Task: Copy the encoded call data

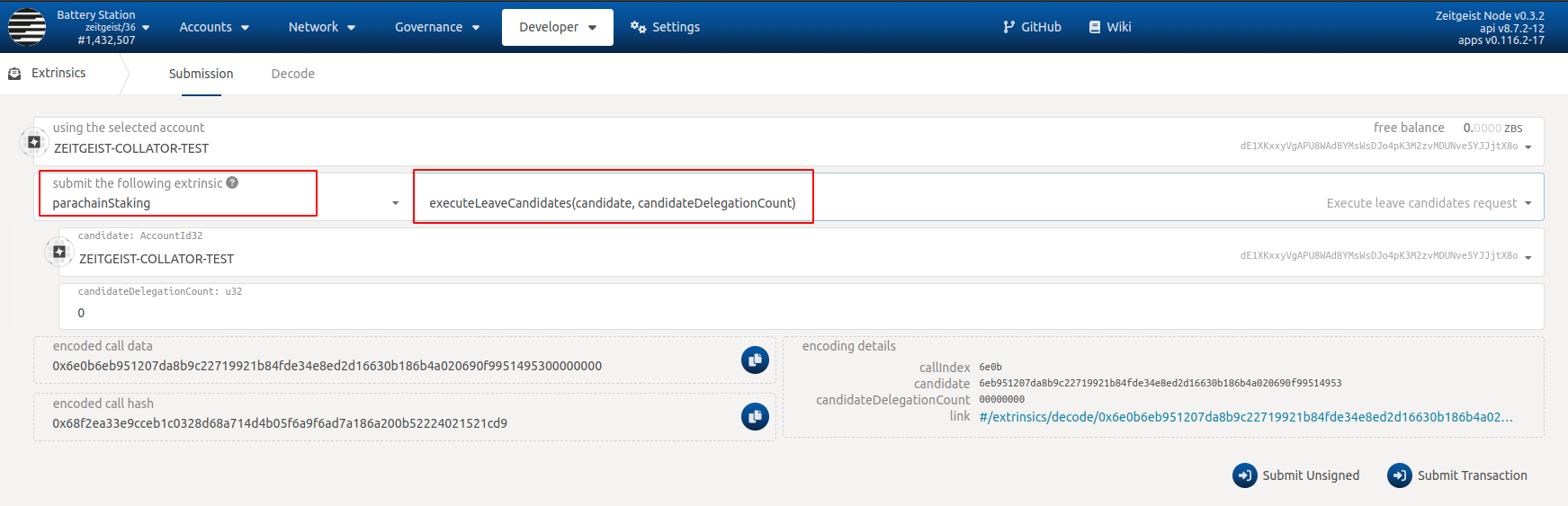Action: tap(755, 360)
